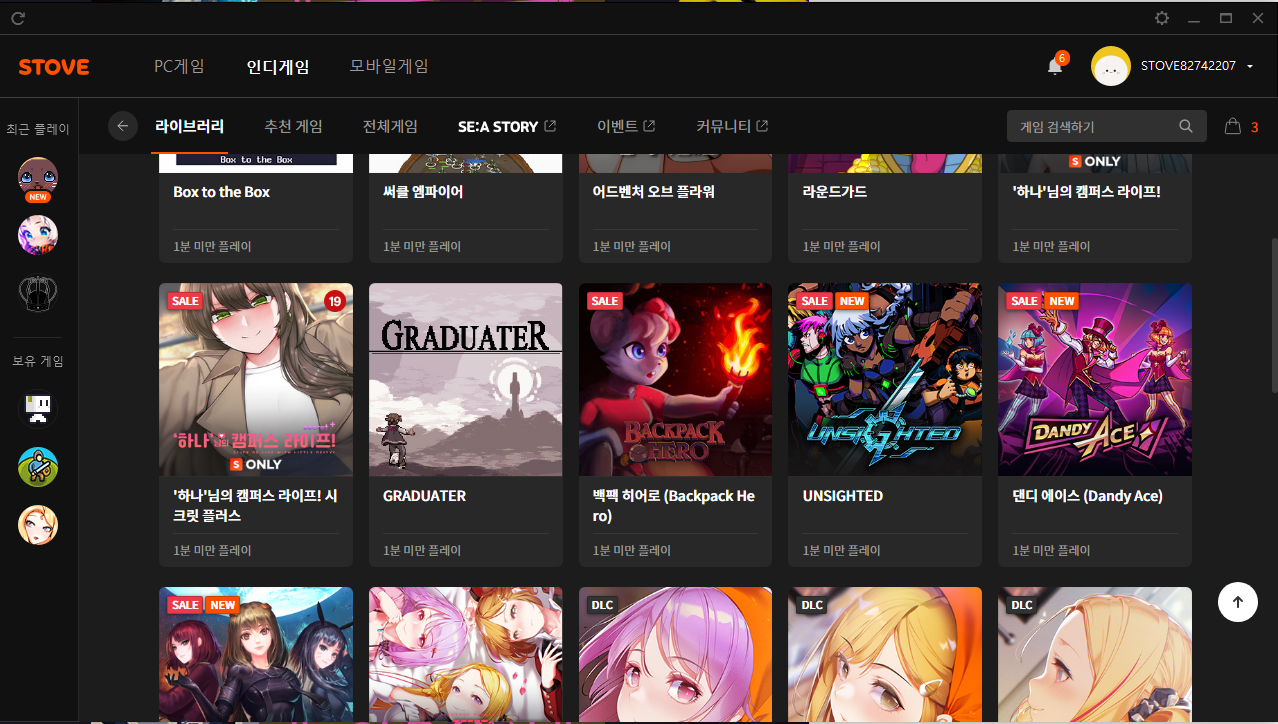
Task: Expand the STOVE82742207 account dropdown
Action: click(1250, 67)
